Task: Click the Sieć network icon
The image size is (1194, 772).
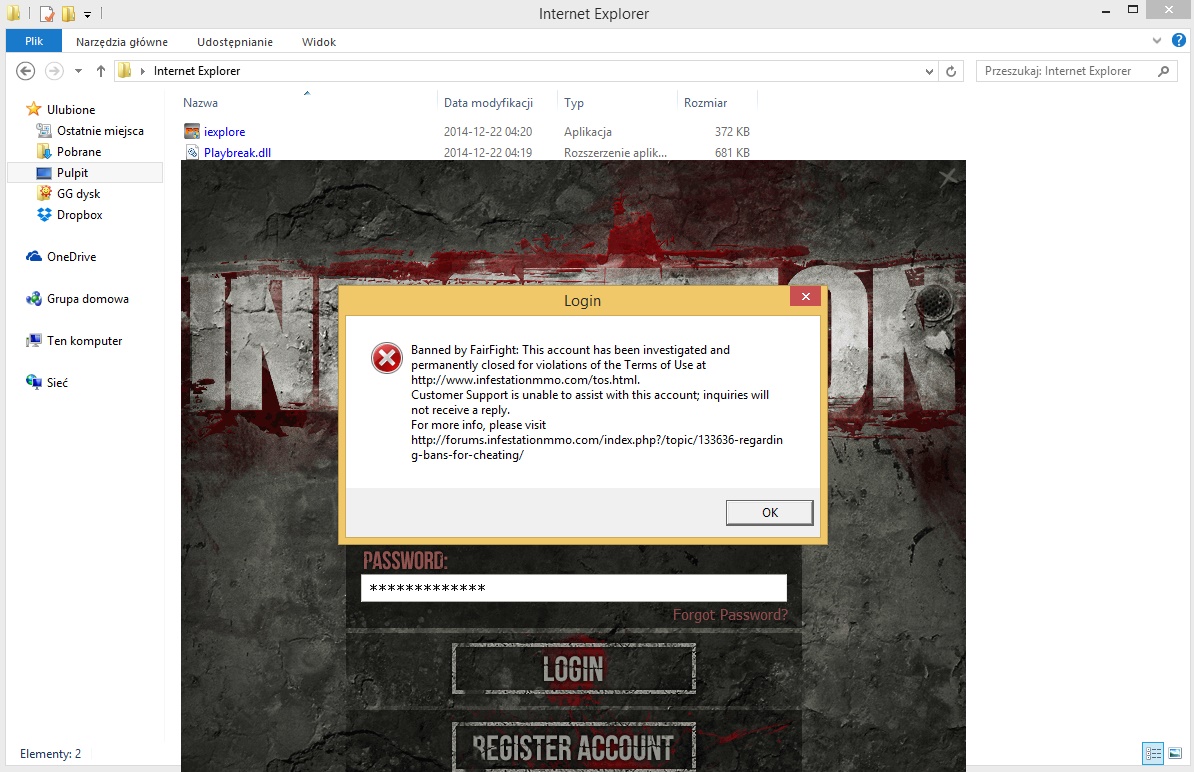Action: pyautogui.click(x=34, y=382)
